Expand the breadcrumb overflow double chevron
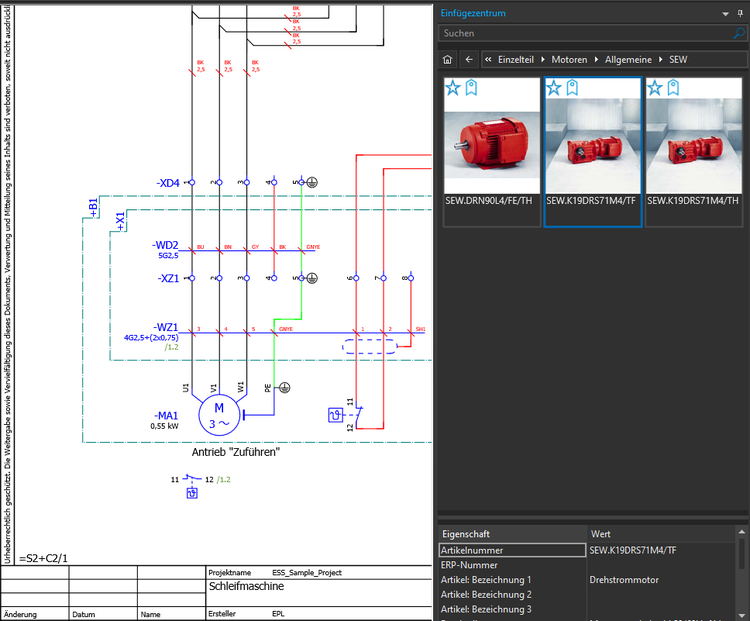 point(488,60)
